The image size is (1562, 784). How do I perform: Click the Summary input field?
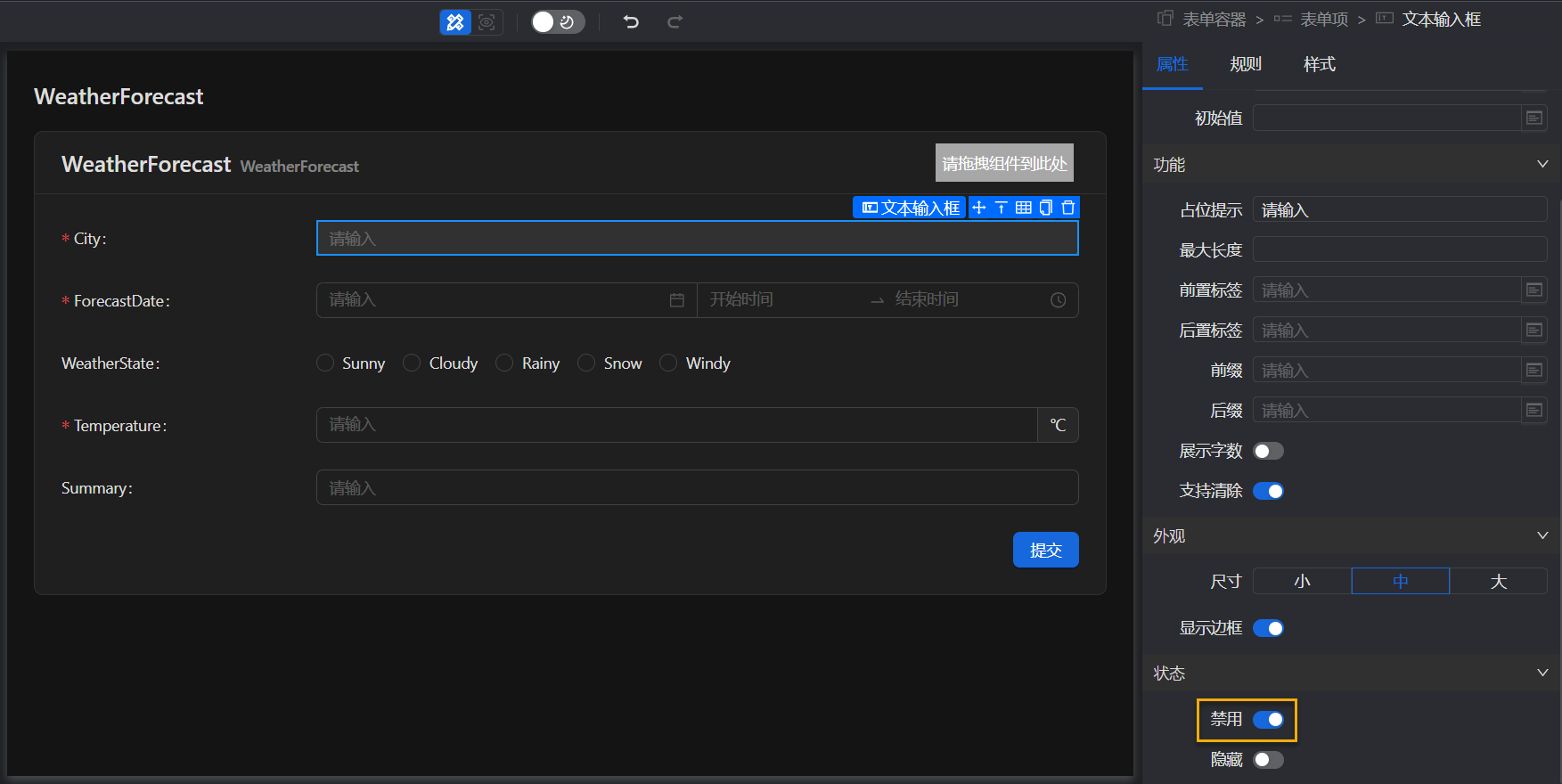tap(698, 487)
